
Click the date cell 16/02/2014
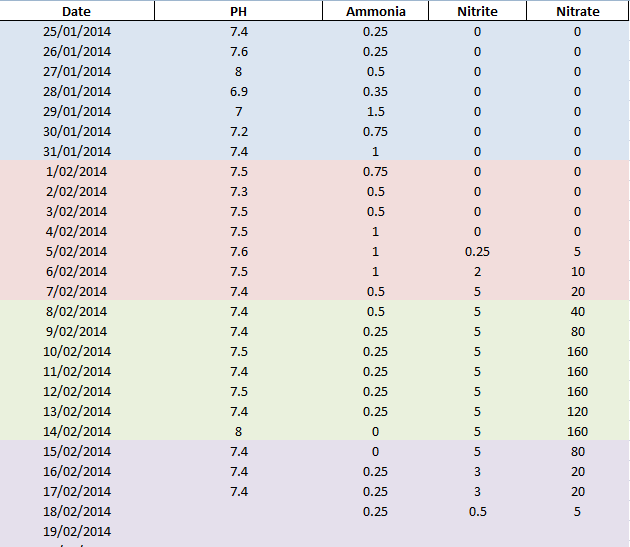77,471
